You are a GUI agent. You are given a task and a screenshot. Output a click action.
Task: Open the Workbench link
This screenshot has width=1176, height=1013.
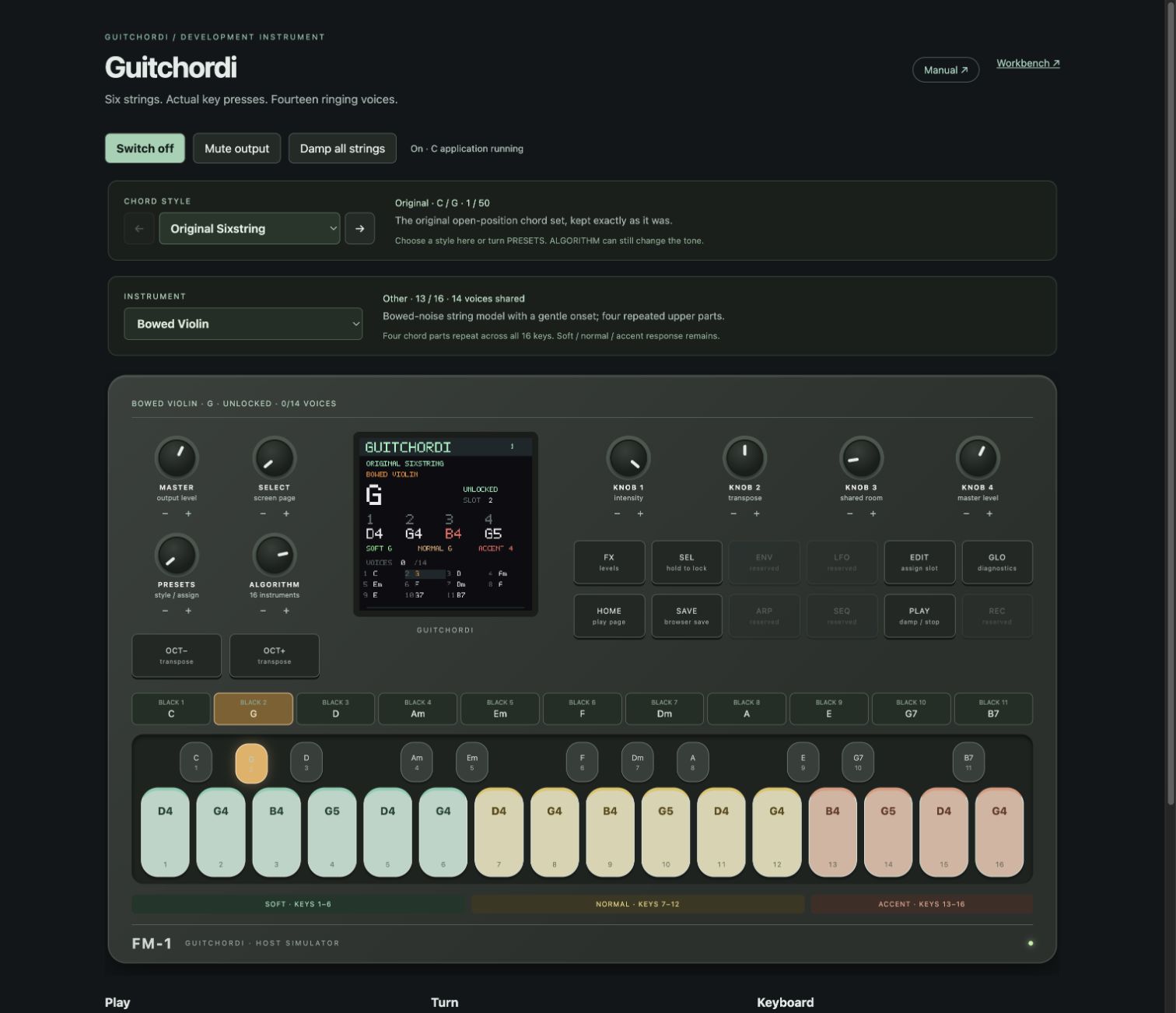pos(1028,63)
